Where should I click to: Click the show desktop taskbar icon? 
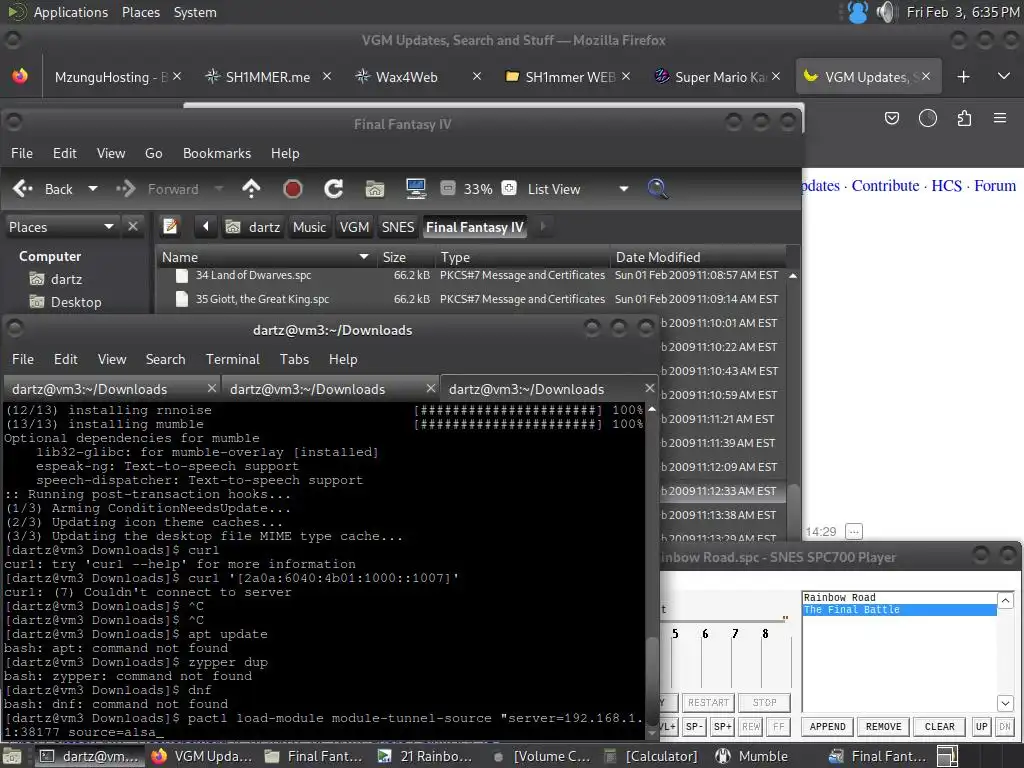click(11, 756)
